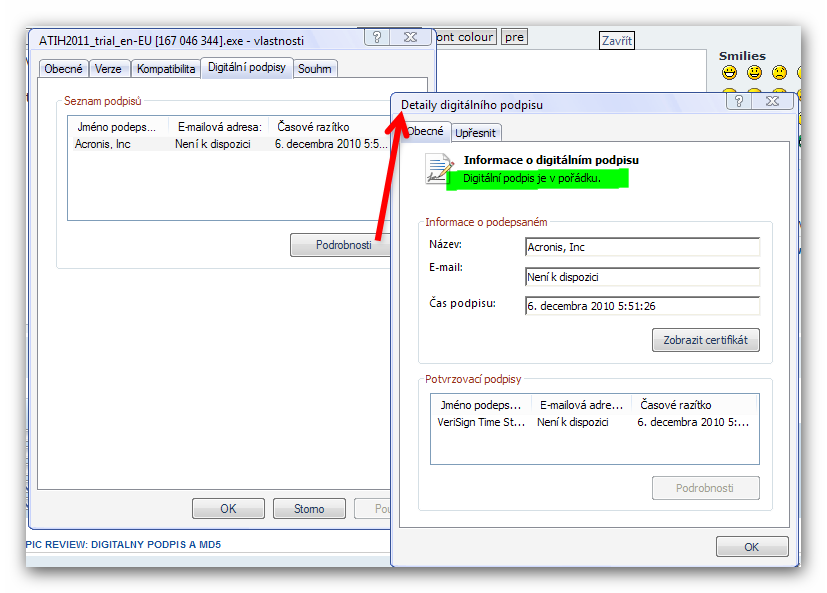Click help button in Detaily digitálního podpisu

coord(738,101)
